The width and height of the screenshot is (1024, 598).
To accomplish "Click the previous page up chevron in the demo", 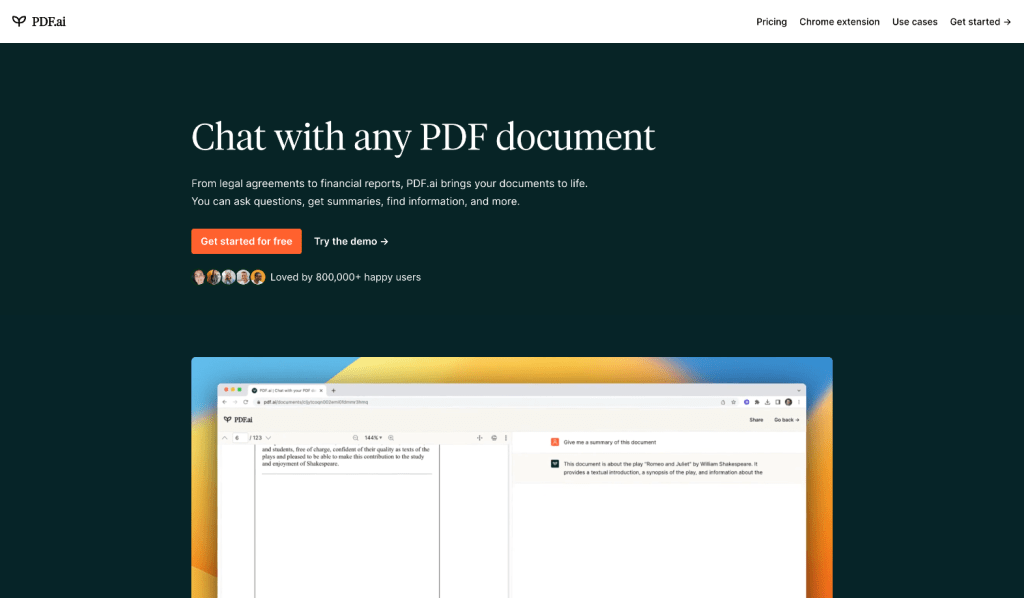I will click(225, 438).
